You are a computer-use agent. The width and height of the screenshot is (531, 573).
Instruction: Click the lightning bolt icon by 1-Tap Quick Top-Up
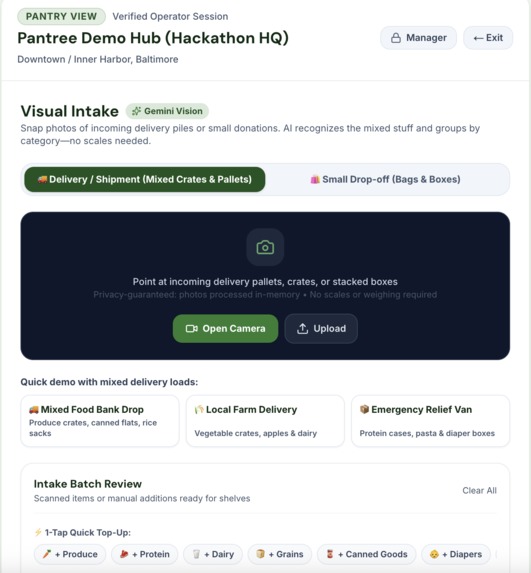[38, 532]
